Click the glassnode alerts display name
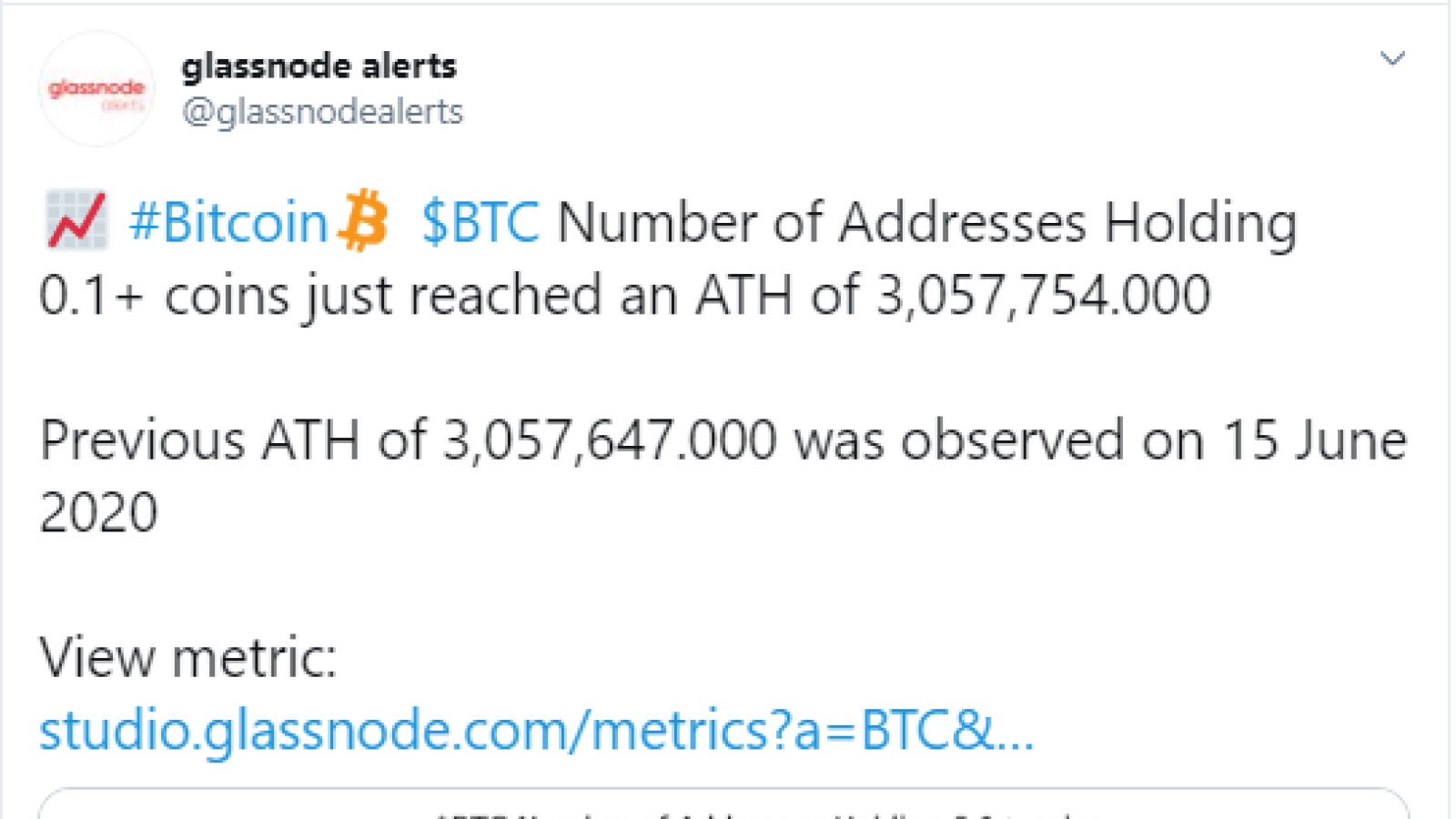The width and height of the screenshot is (1456, 819). pyautogui.click(x=318, y=66)
